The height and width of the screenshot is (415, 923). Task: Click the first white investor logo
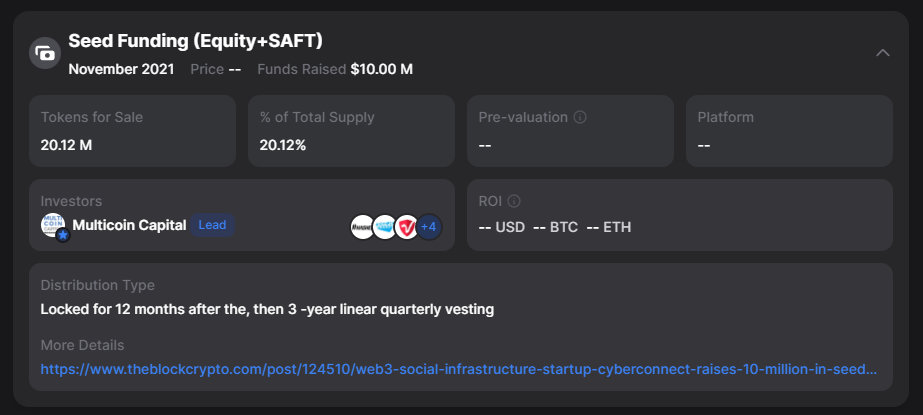(361, 227)
